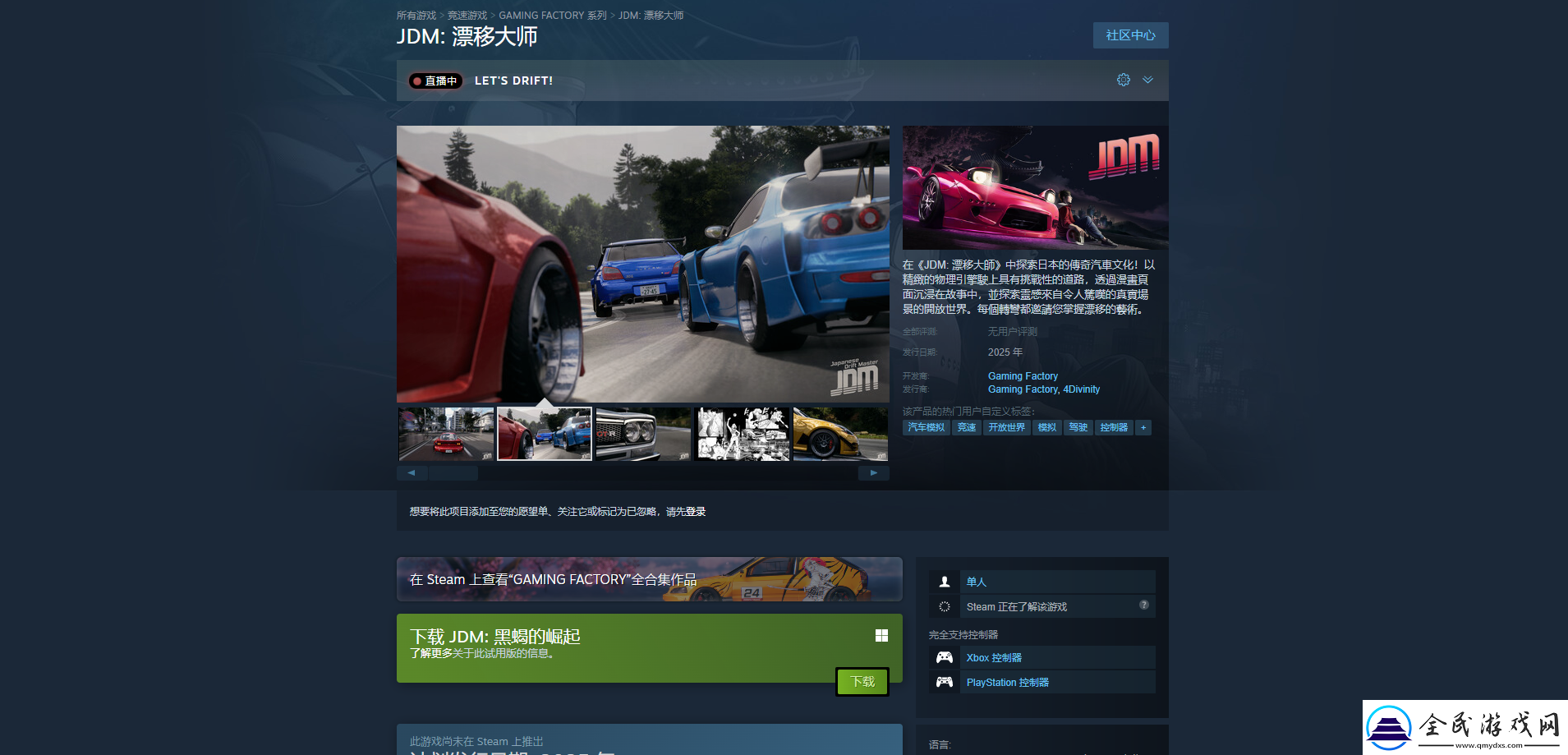Screen dimensions: 1568x755
Task: Open GAMING FACTORY 系列 breadcrumb link
Action: click(553, 16)
